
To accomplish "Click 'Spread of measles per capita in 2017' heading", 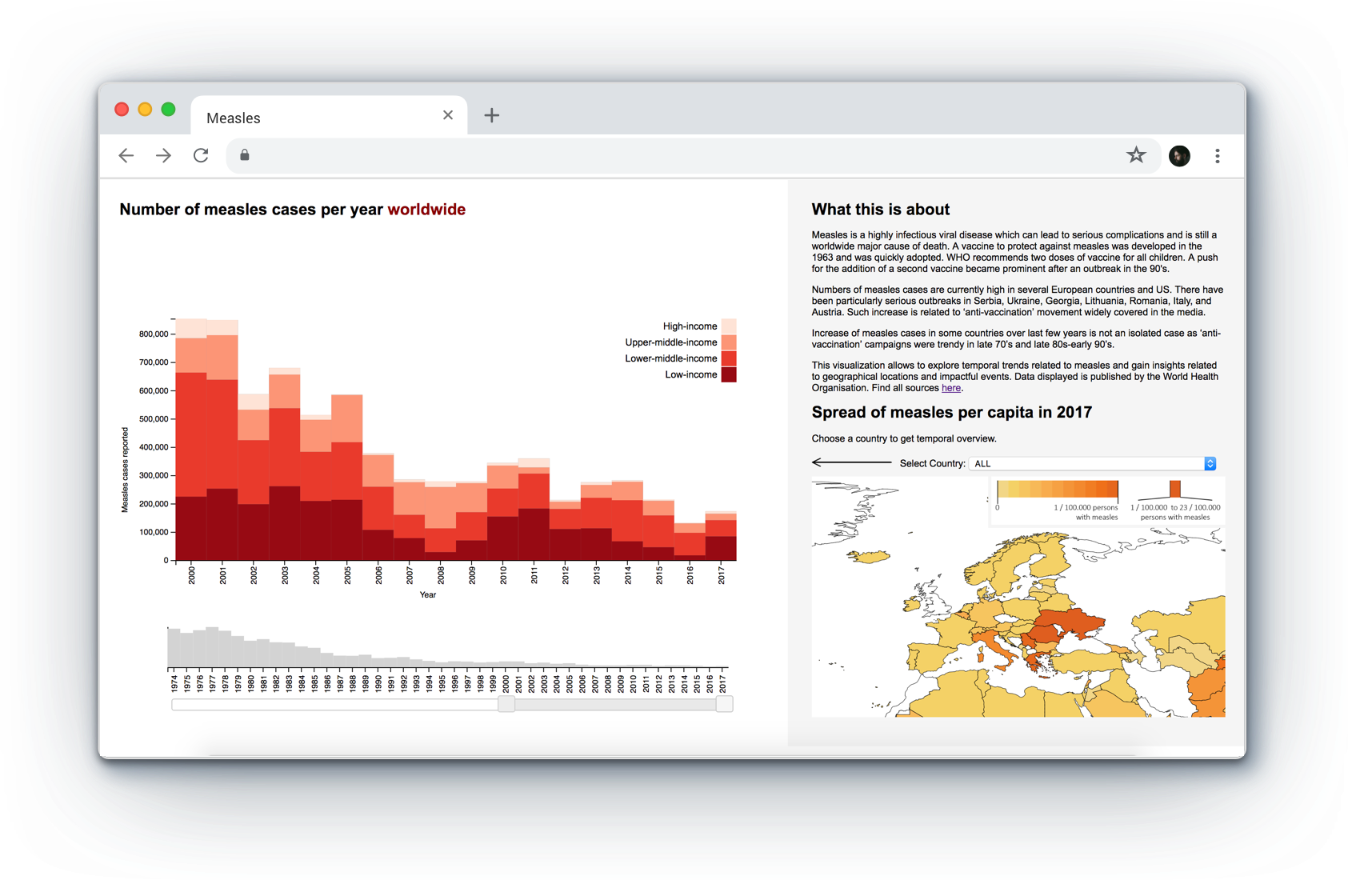I will click(x=951, y=413).
